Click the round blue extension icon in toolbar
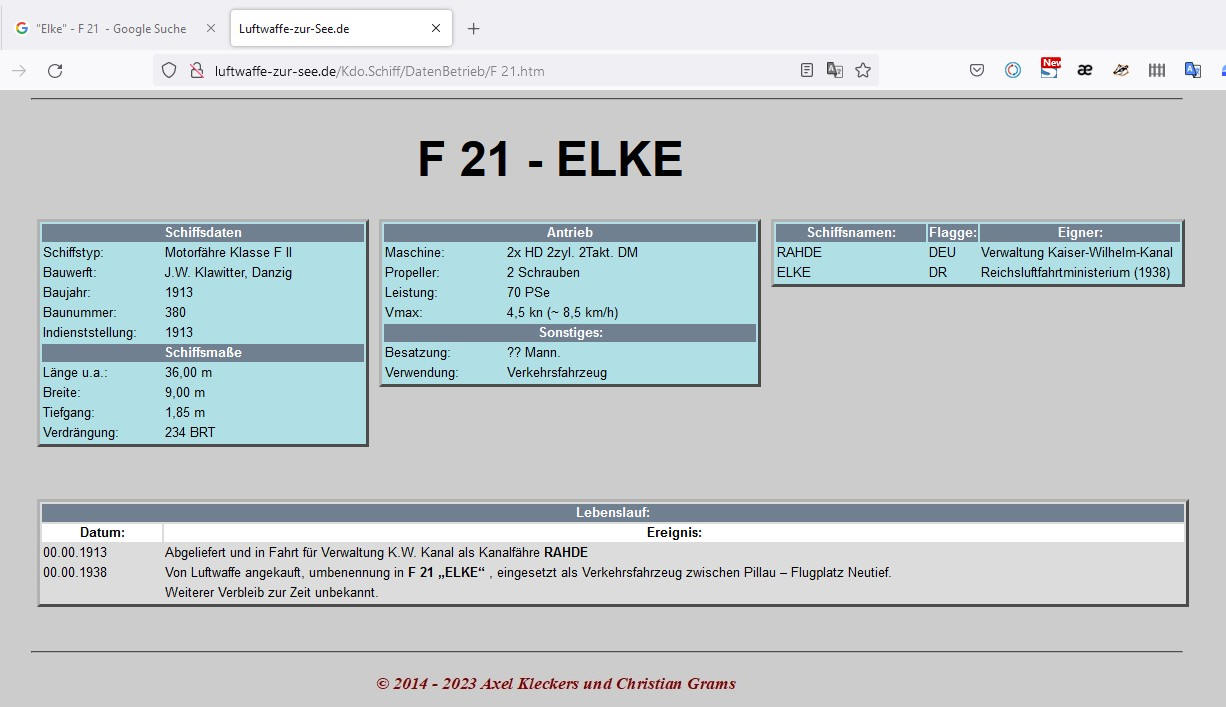This screenshot has height=707, width=1226. pos(1013,70)
